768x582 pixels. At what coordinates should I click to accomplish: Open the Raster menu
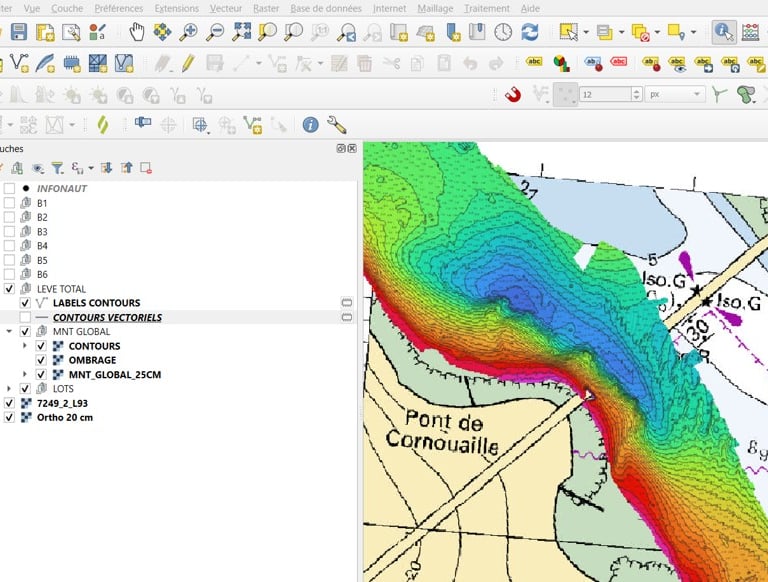pos(266,8)
